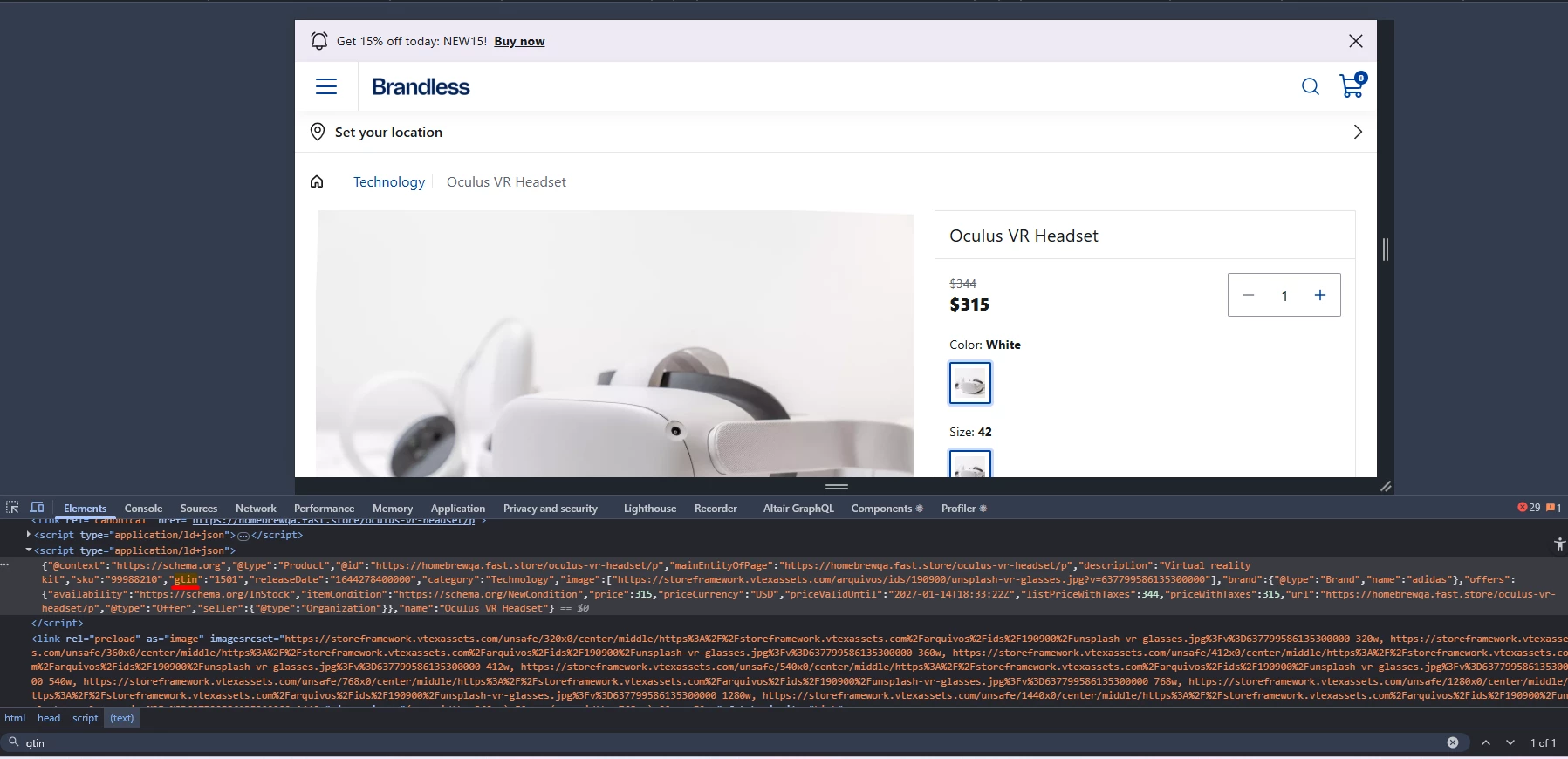Image resolution: width=1568 pixels, height=759 pixels.
Task: Click the accessibility tree icon in Elements panel
Action: click(x=1559, y=544)
